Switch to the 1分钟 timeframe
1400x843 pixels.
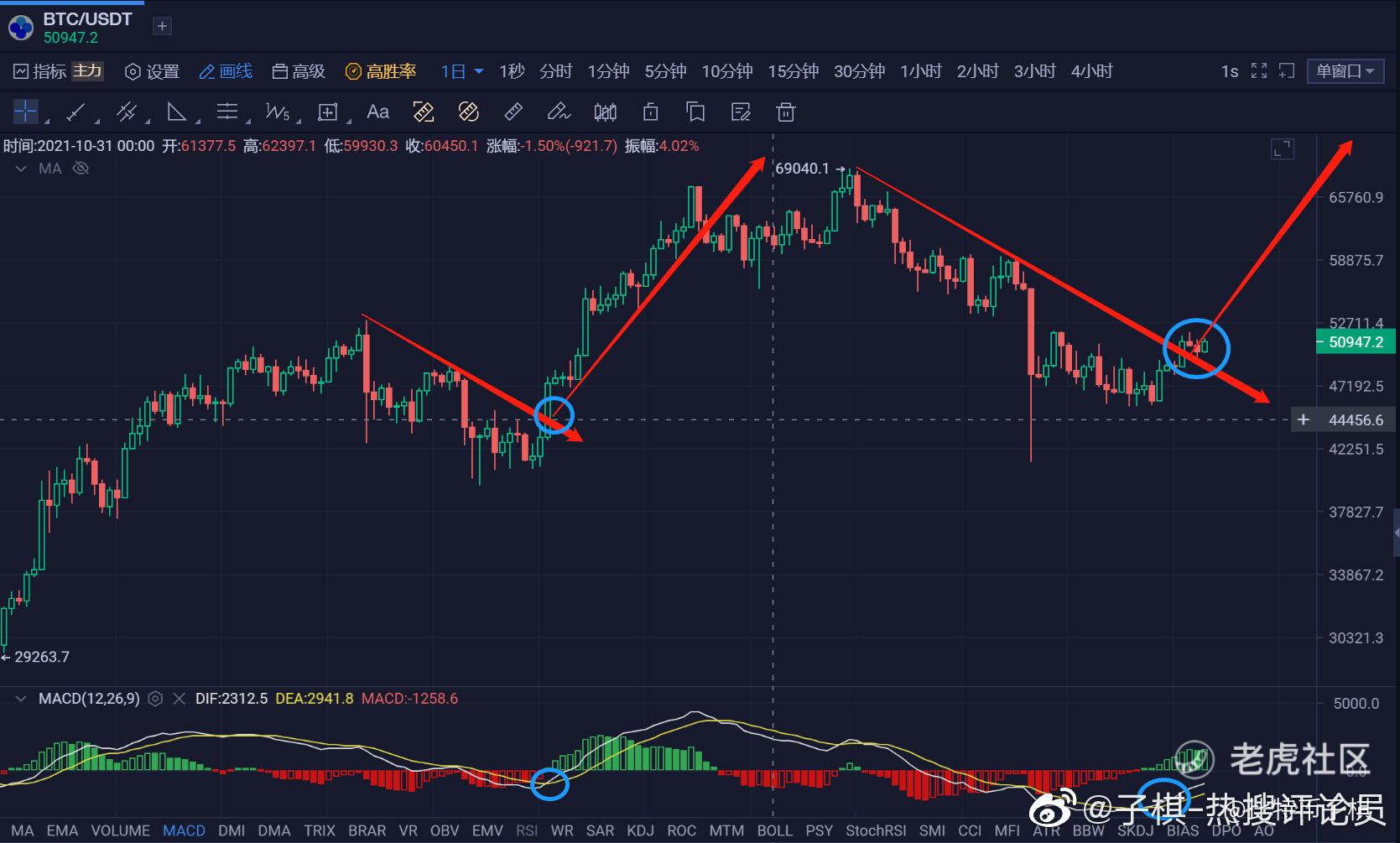coord(608,71)
